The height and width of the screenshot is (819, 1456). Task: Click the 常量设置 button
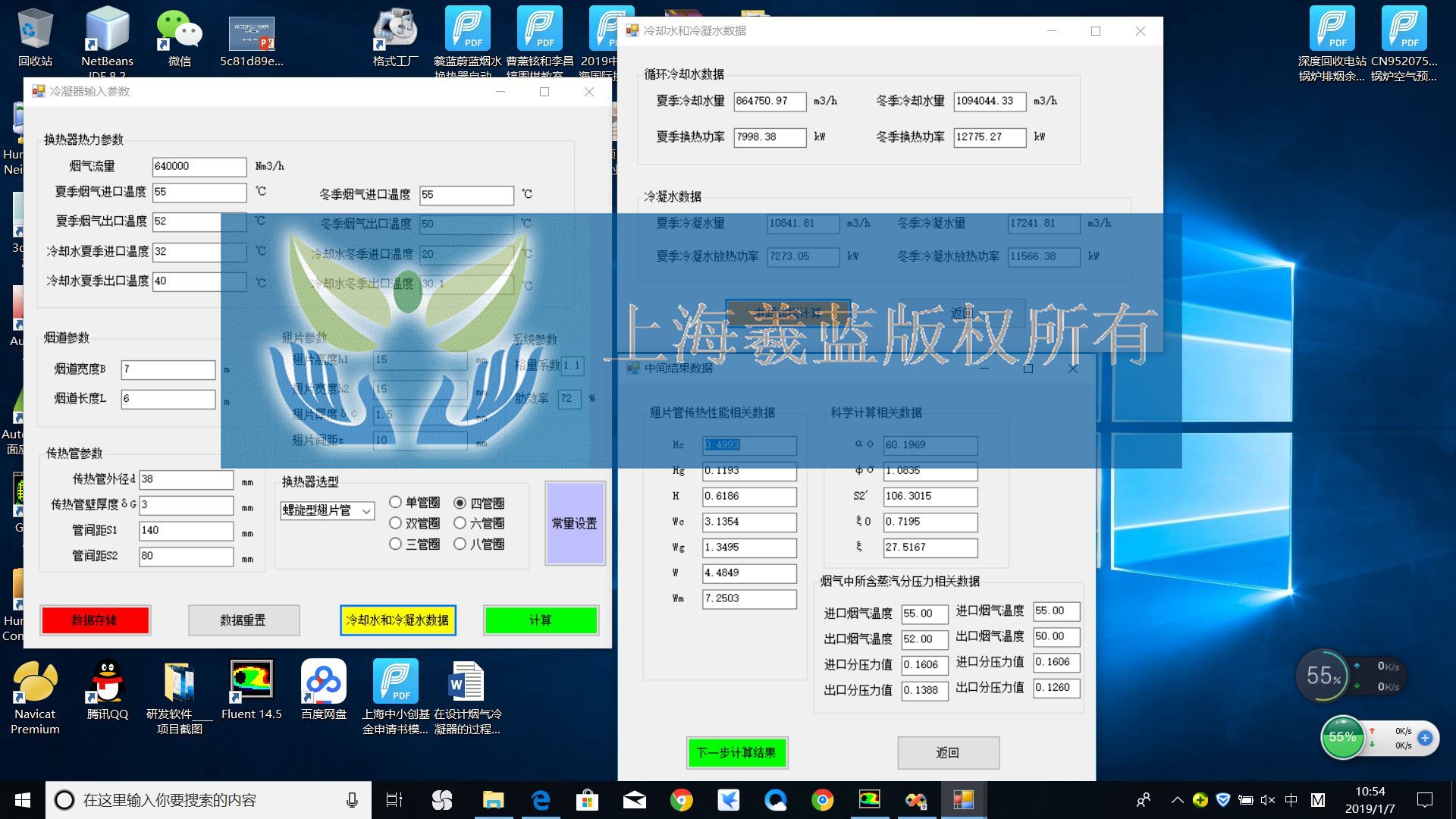point(575,523)
